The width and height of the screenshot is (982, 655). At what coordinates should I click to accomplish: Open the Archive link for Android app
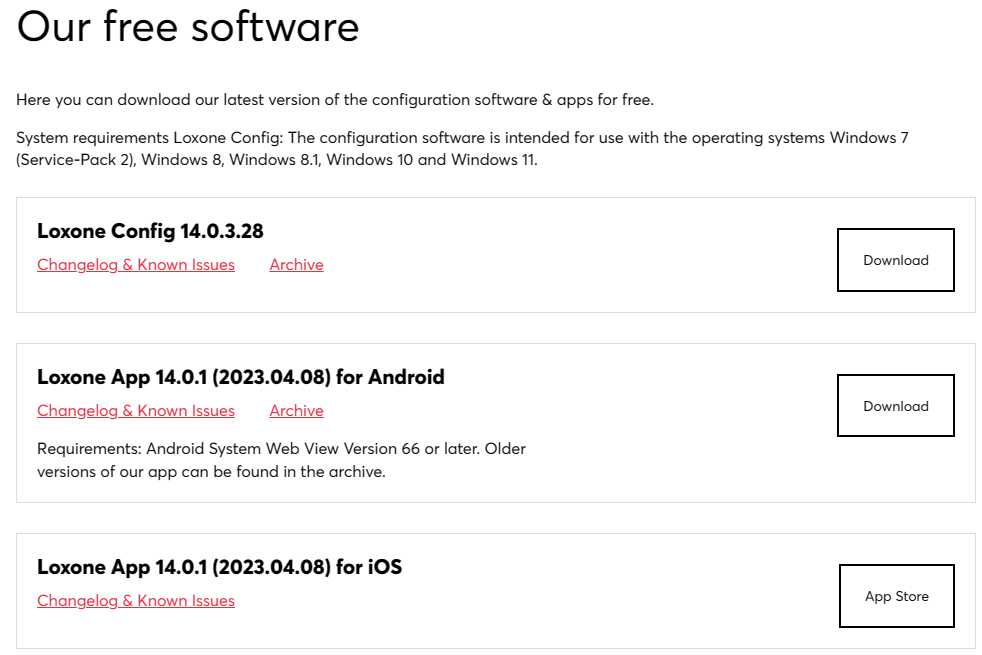pos(296,411)
